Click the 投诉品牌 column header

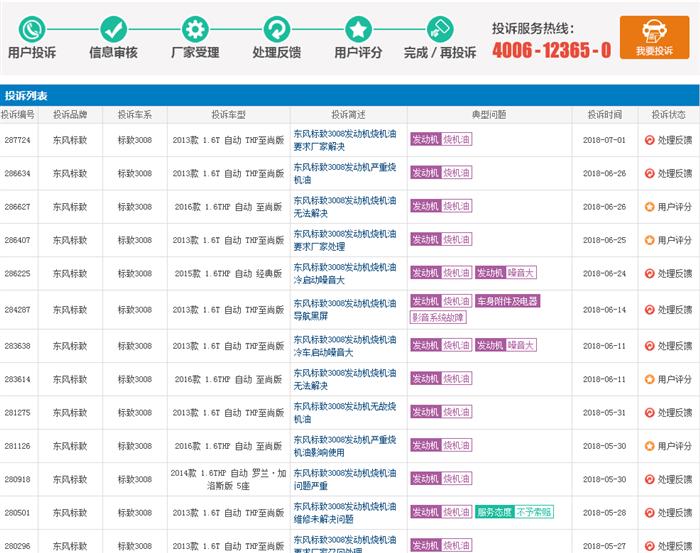pos(70,115)
